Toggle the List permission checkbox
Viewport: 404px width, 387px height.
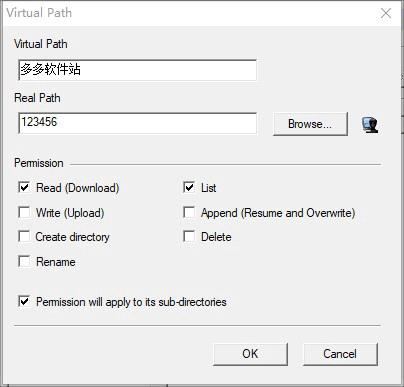[x=189, y=187]
